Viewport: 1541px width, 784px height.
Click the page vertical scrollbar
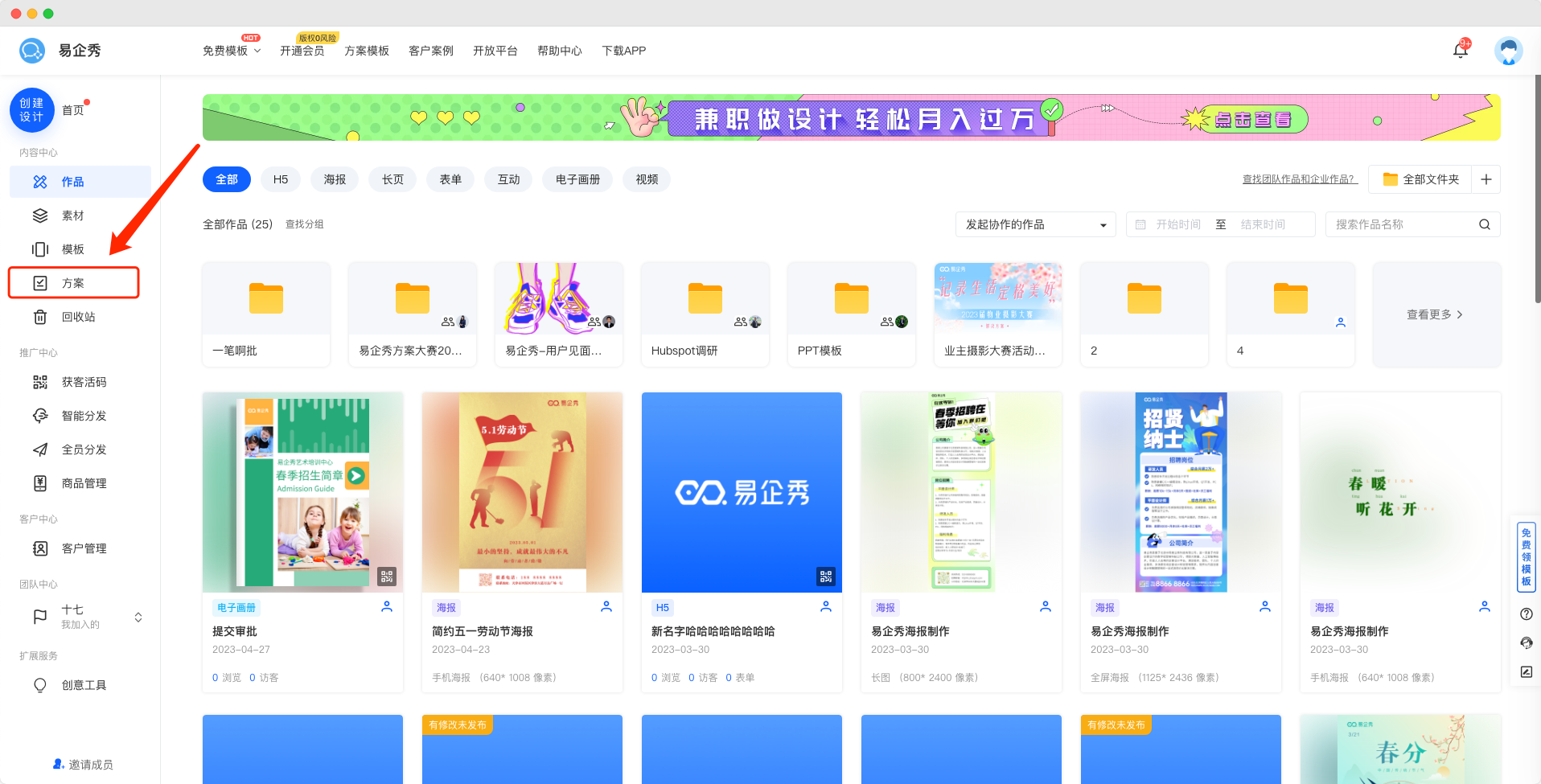coord(1537,189)
